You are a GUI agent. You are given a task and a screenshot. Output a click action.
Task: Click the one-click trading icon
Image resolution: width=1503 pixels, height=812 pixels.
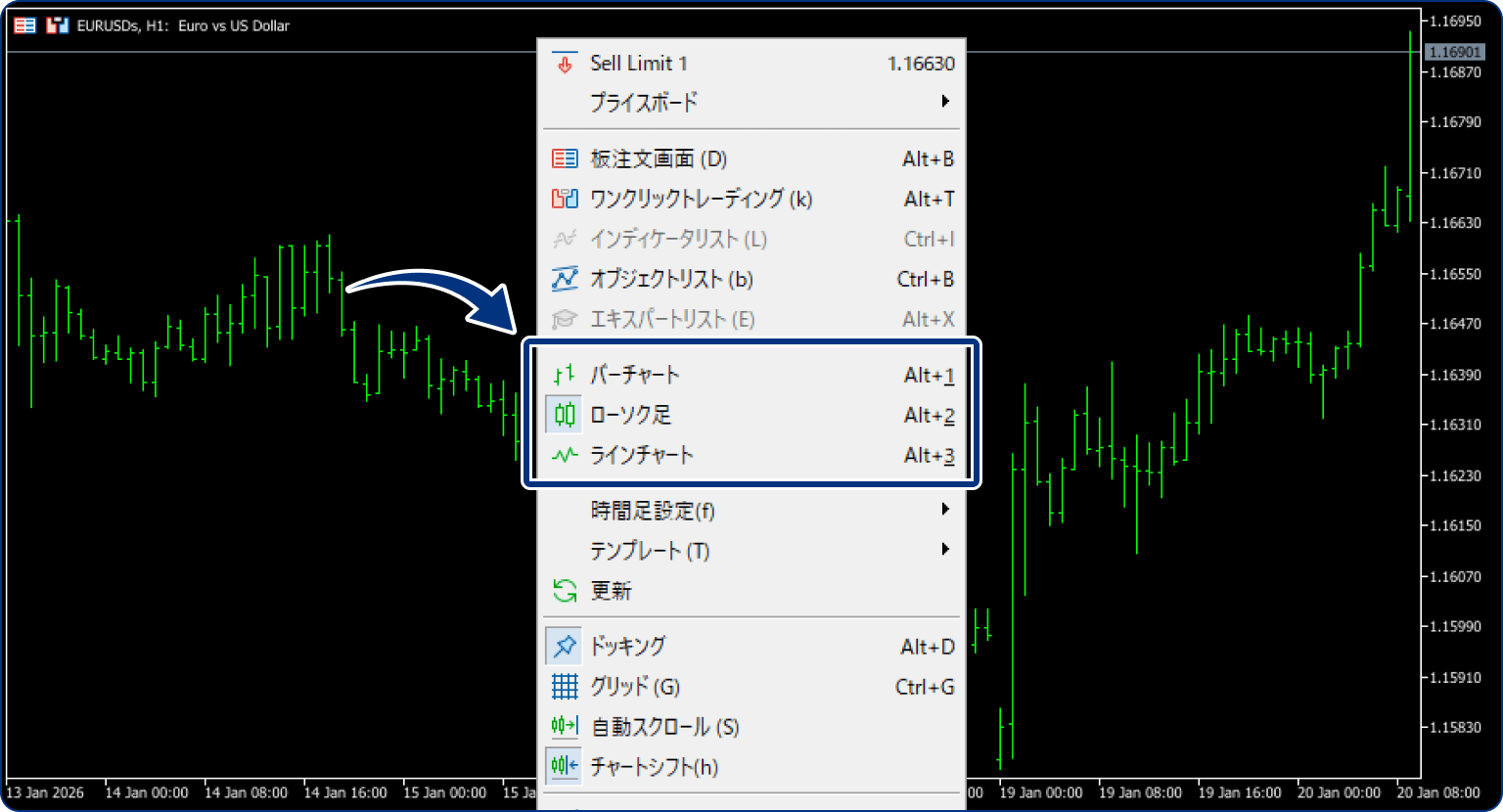564,199
